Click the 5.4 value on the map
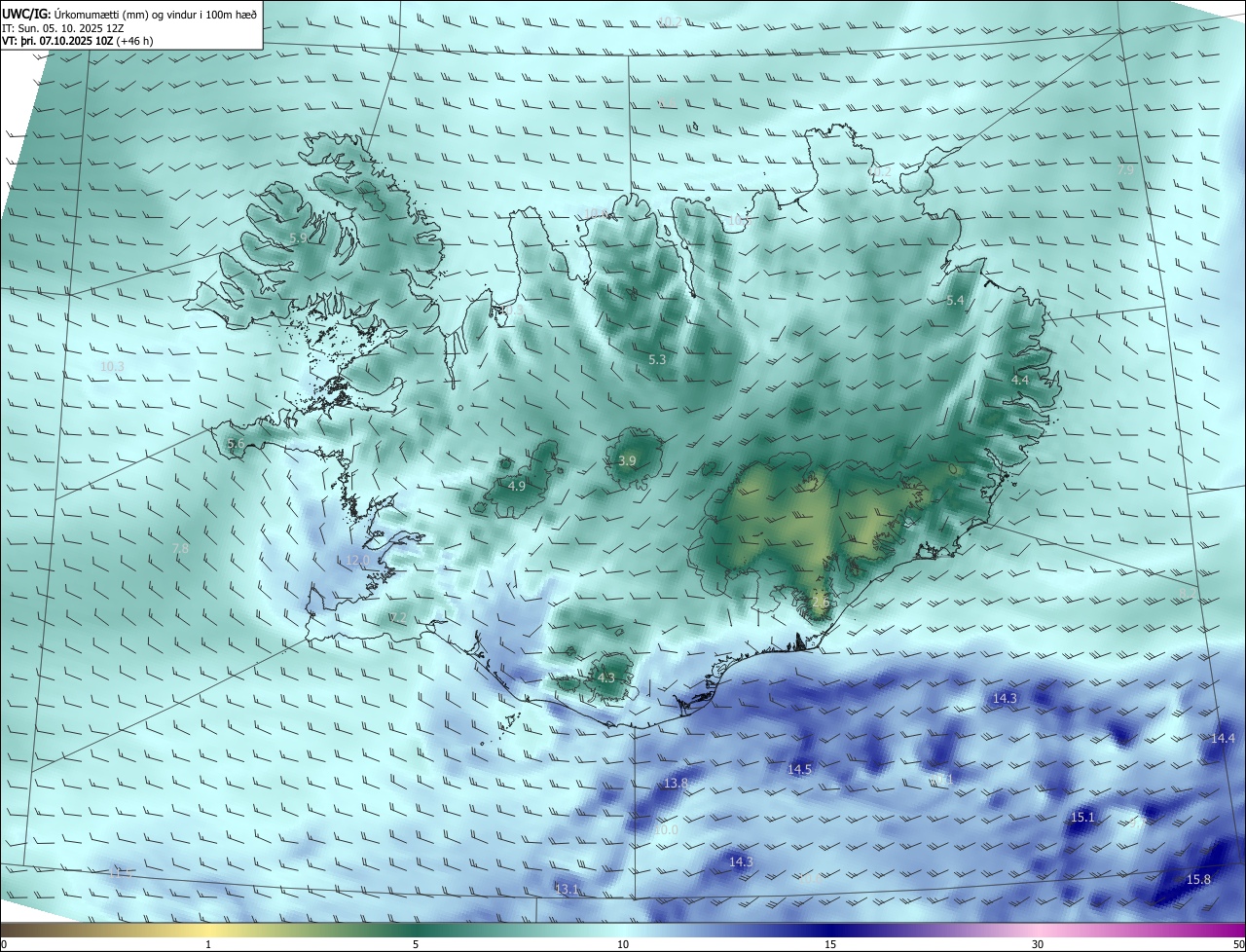 tap(955, 301)
